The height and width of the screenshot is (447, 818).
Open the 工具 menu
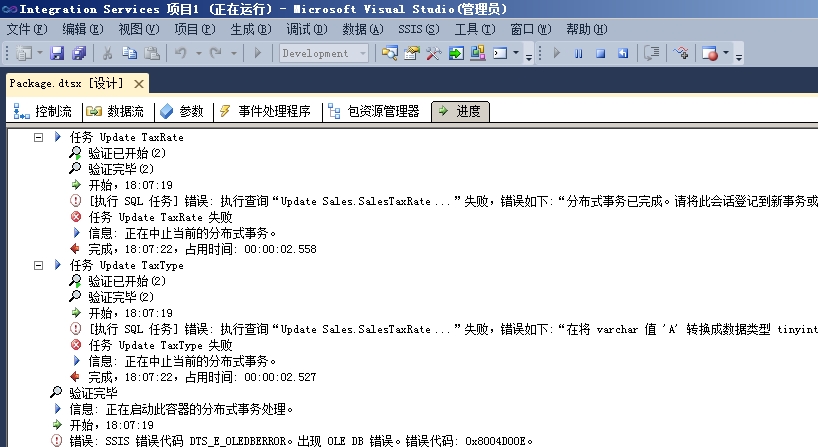[x=475, y=29]
